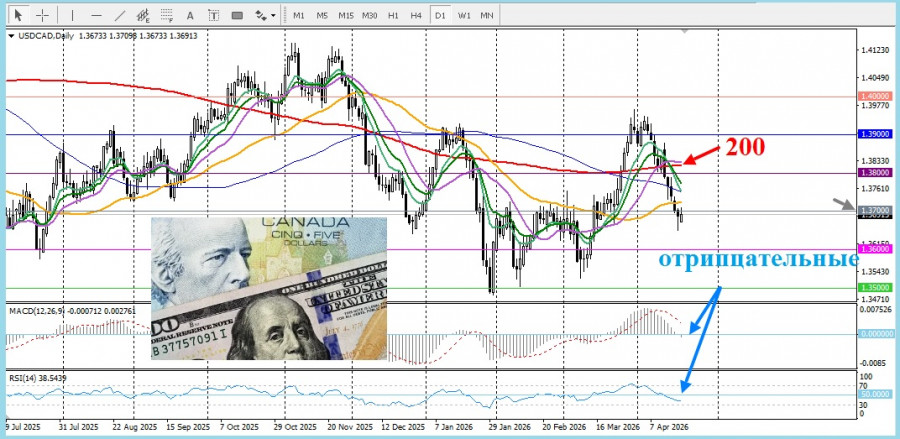Image resolution: width=900 pixels, height=439 pixels.
Task: Click the RSI(14) 38.5439 label
Action: (37, 378)
